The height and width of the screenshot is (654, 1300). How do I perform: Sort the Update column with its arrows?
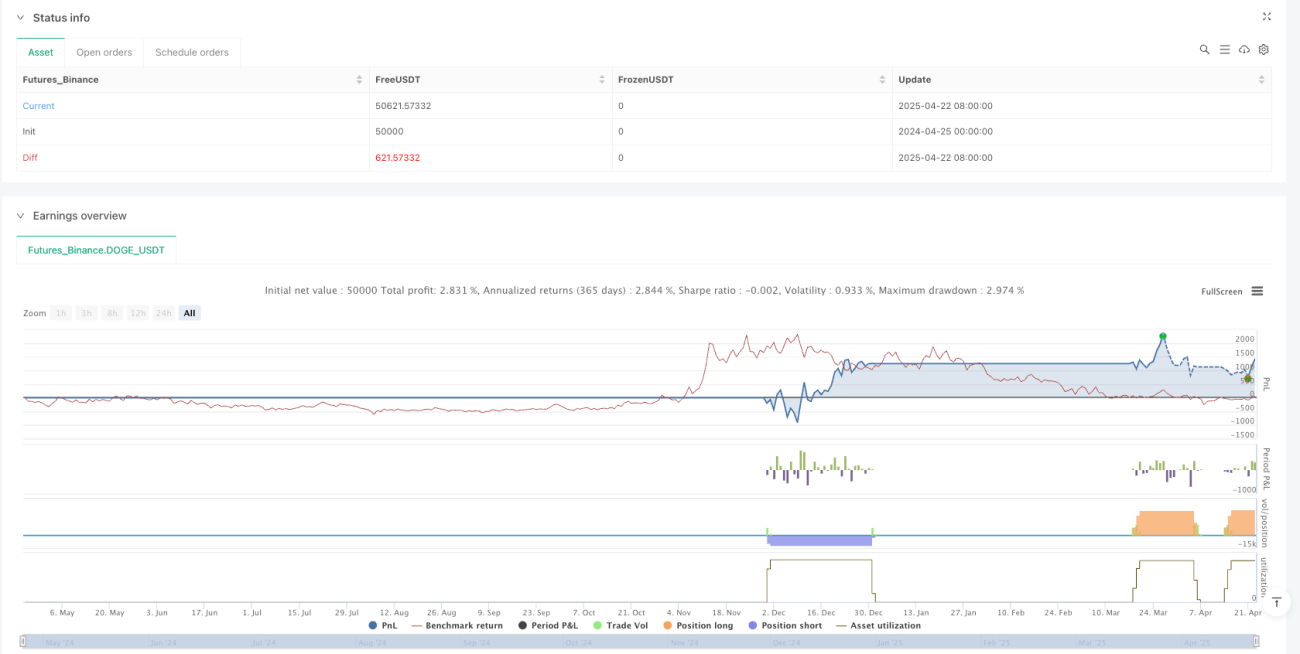click(x=1261, y=79)
